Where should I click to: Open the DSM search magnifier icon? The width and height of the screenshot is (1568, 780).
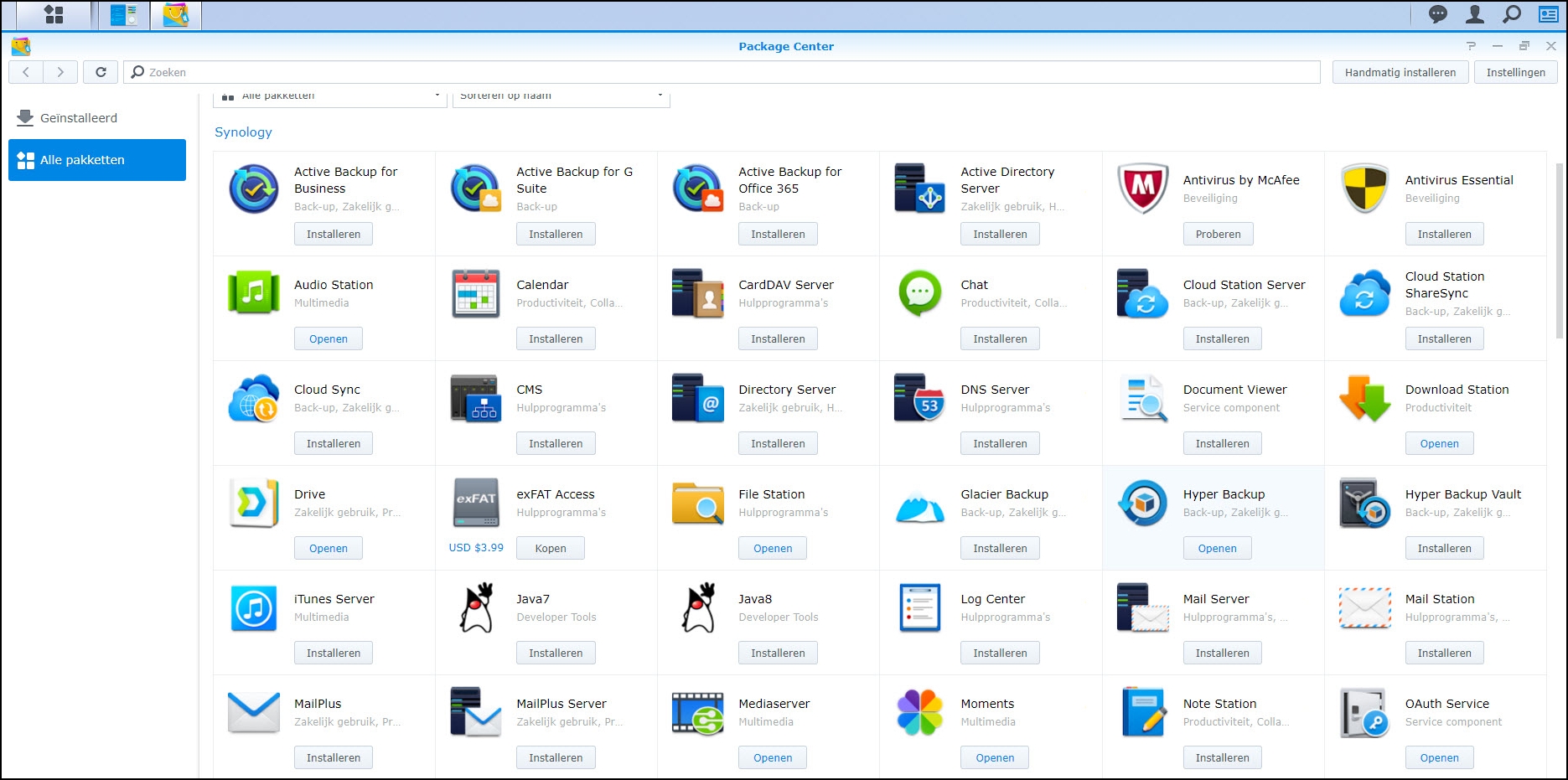point(1512,14)
